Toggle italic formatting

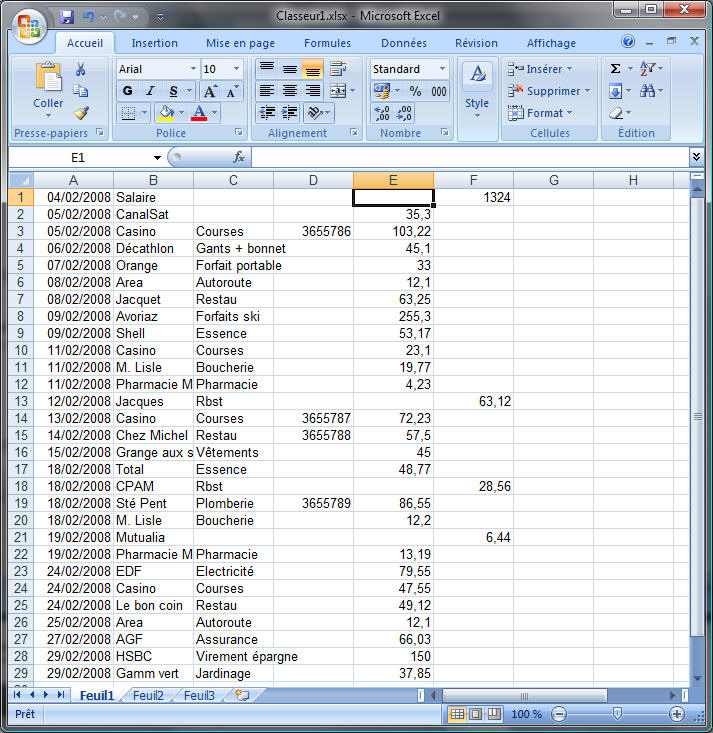pyautogui.click(x=149, y=91)
